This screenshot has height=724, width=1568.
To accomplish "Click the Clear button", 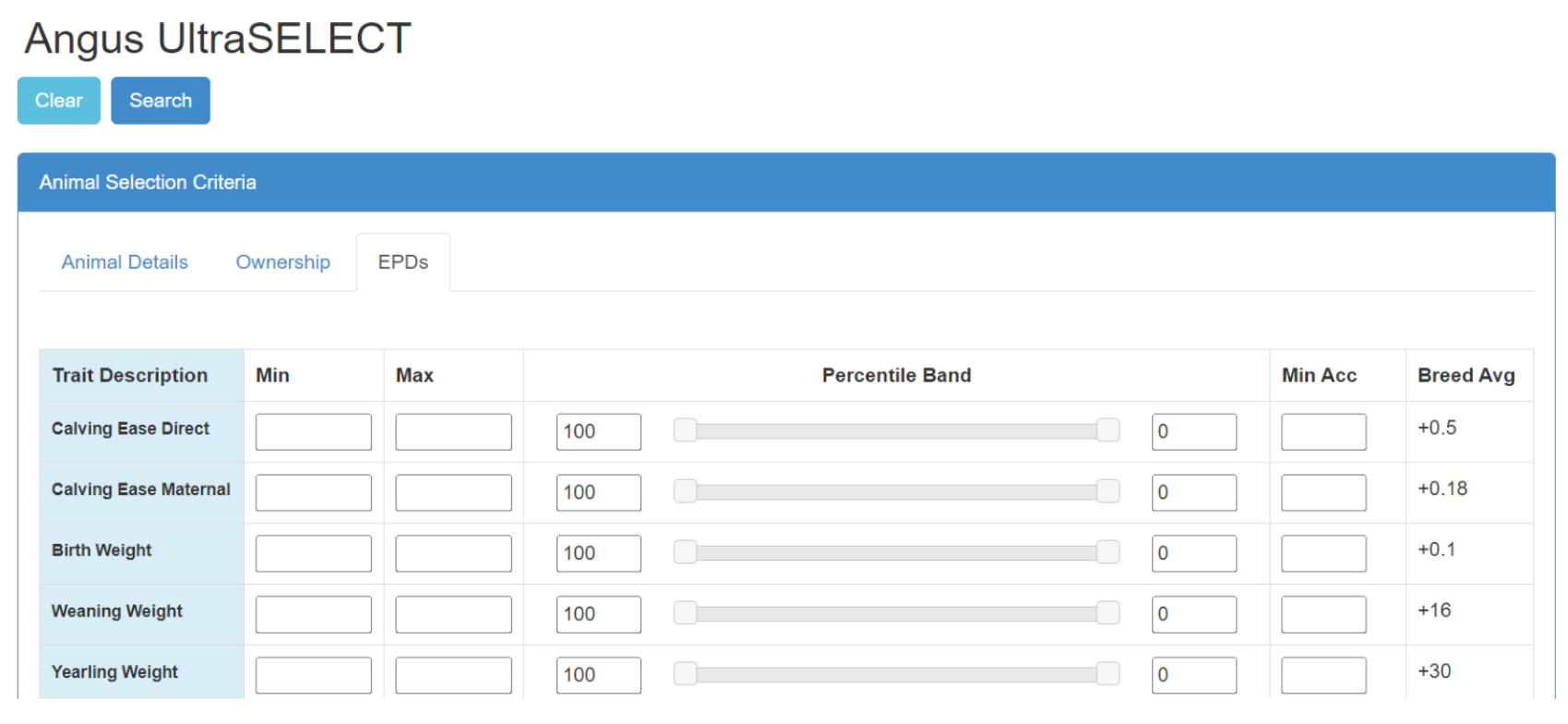I will (x=58, y=101).
